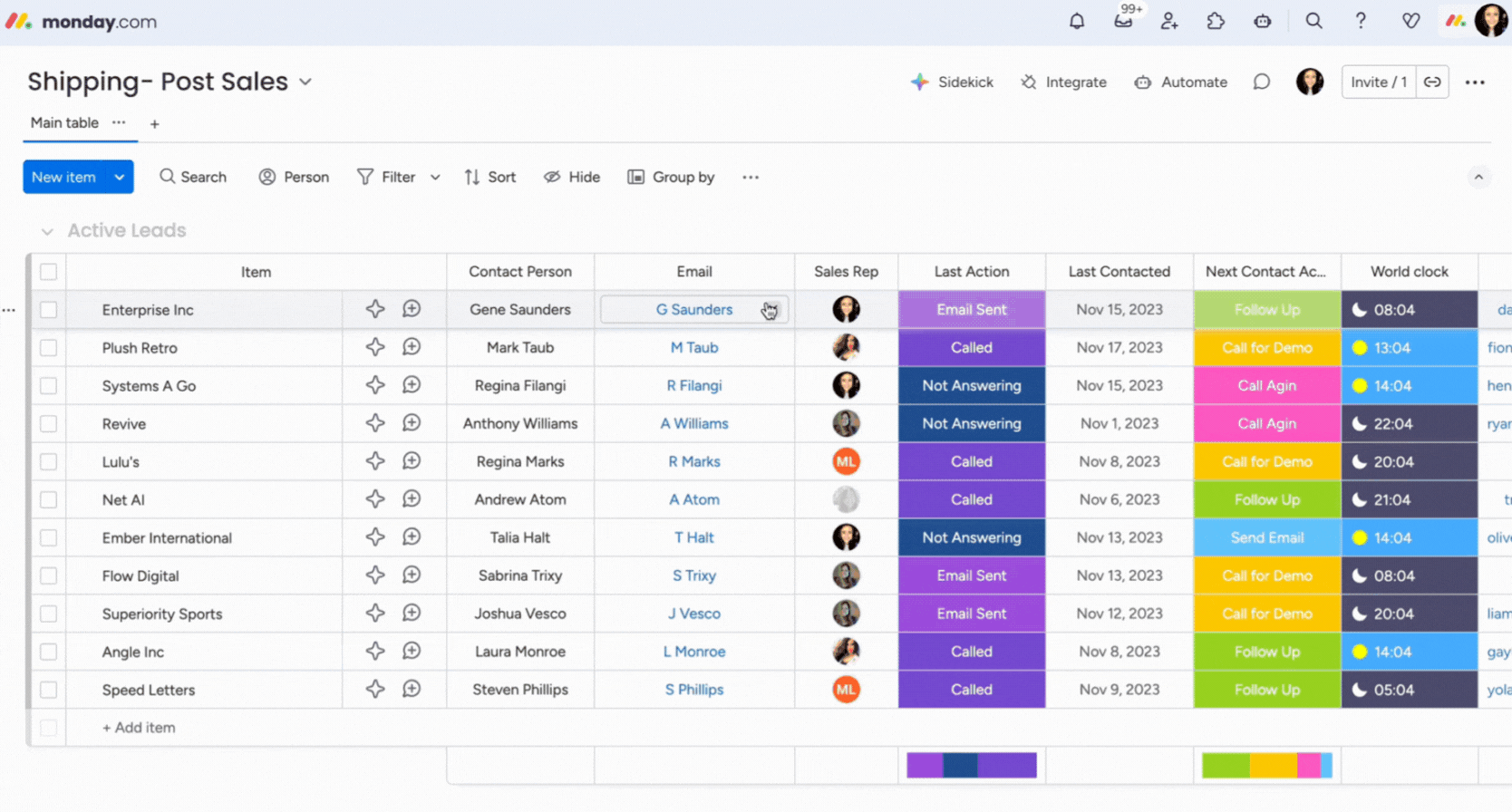Viewport: 1512px width, 812px height.
Task: Select the Systems A Go row checkbox
Action: [x=49, y=386]
